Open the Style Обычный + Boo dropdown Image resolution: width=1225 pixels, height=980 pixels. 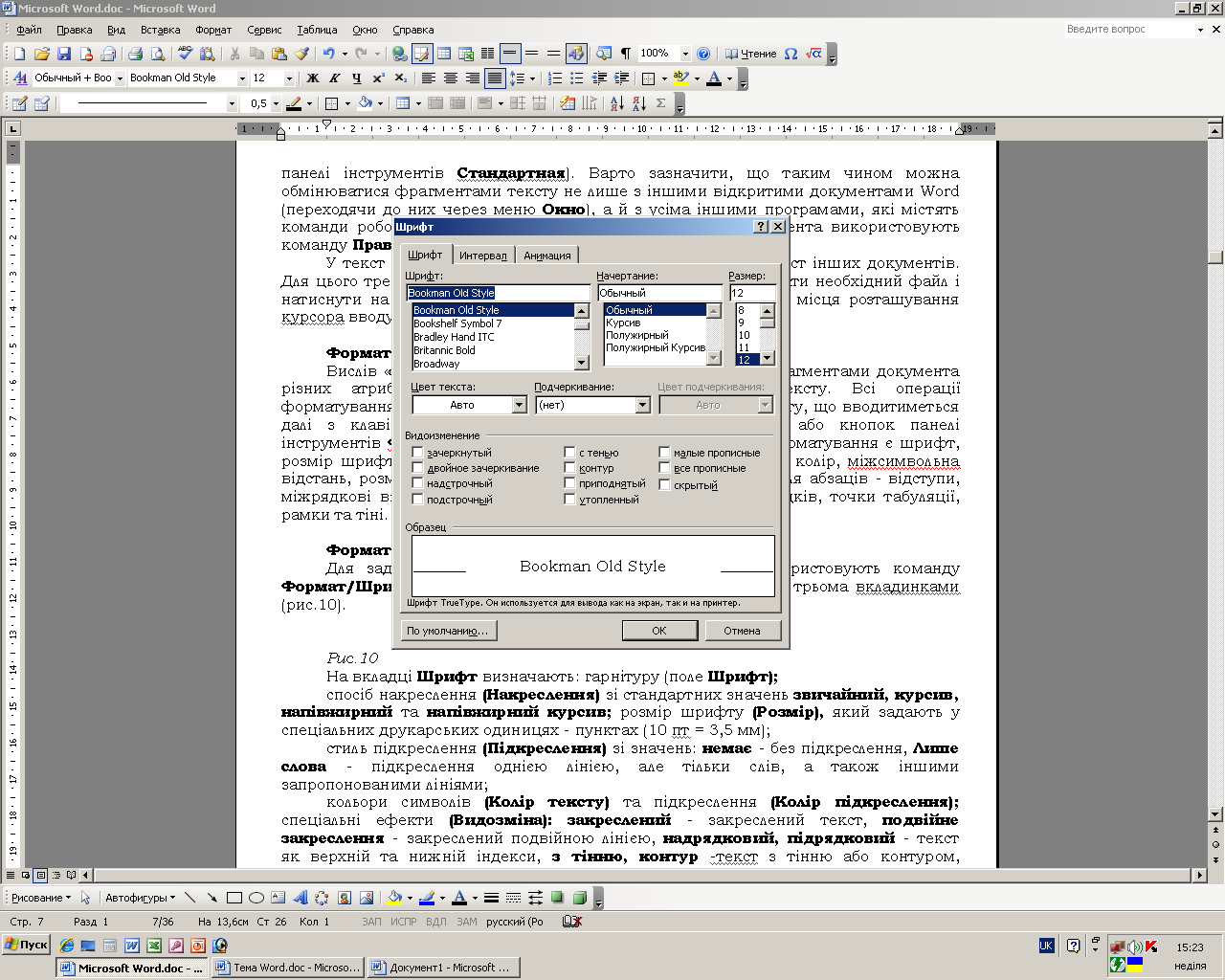coord(120,78)
